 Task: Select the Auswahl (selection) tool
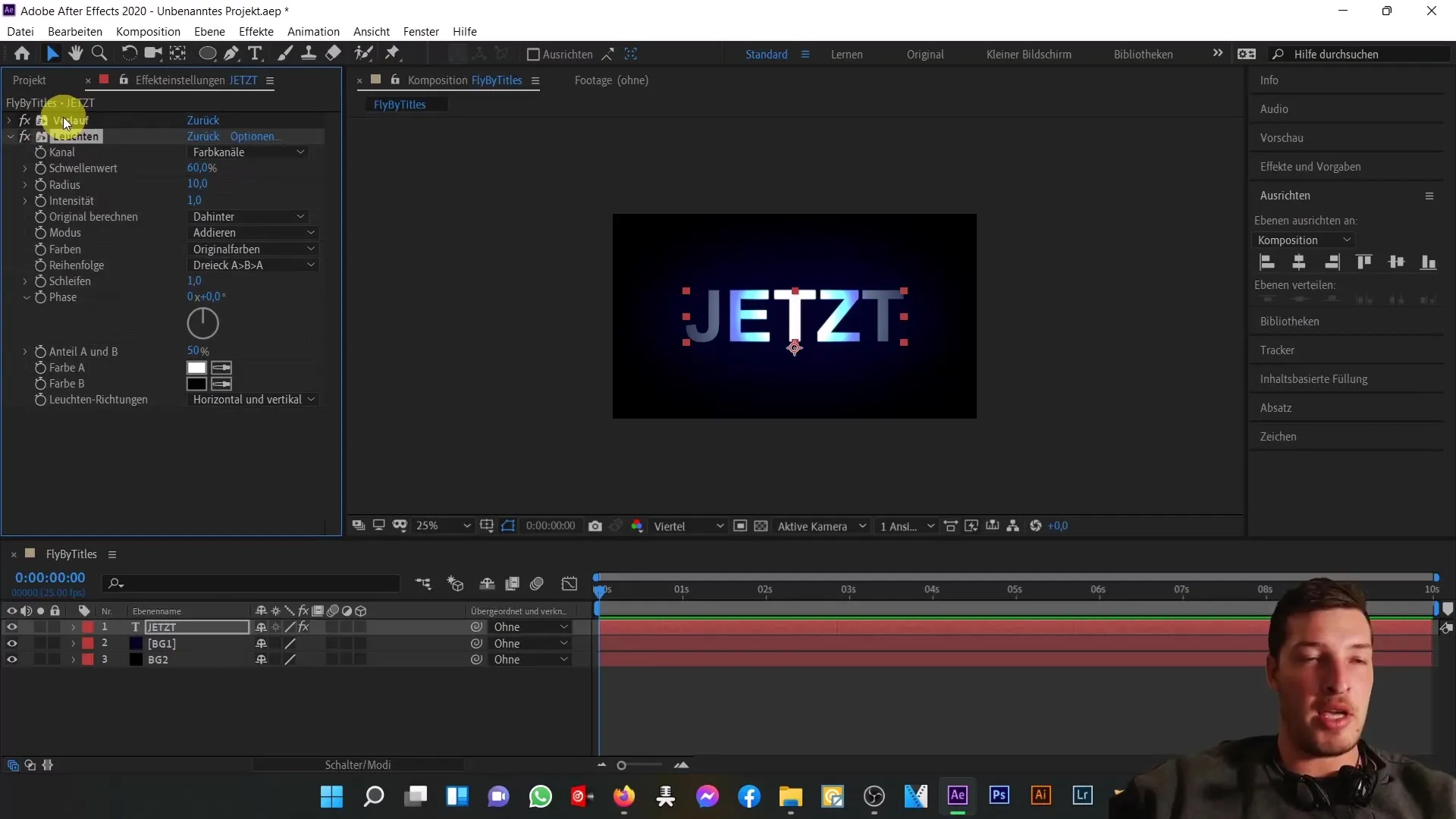51,54
